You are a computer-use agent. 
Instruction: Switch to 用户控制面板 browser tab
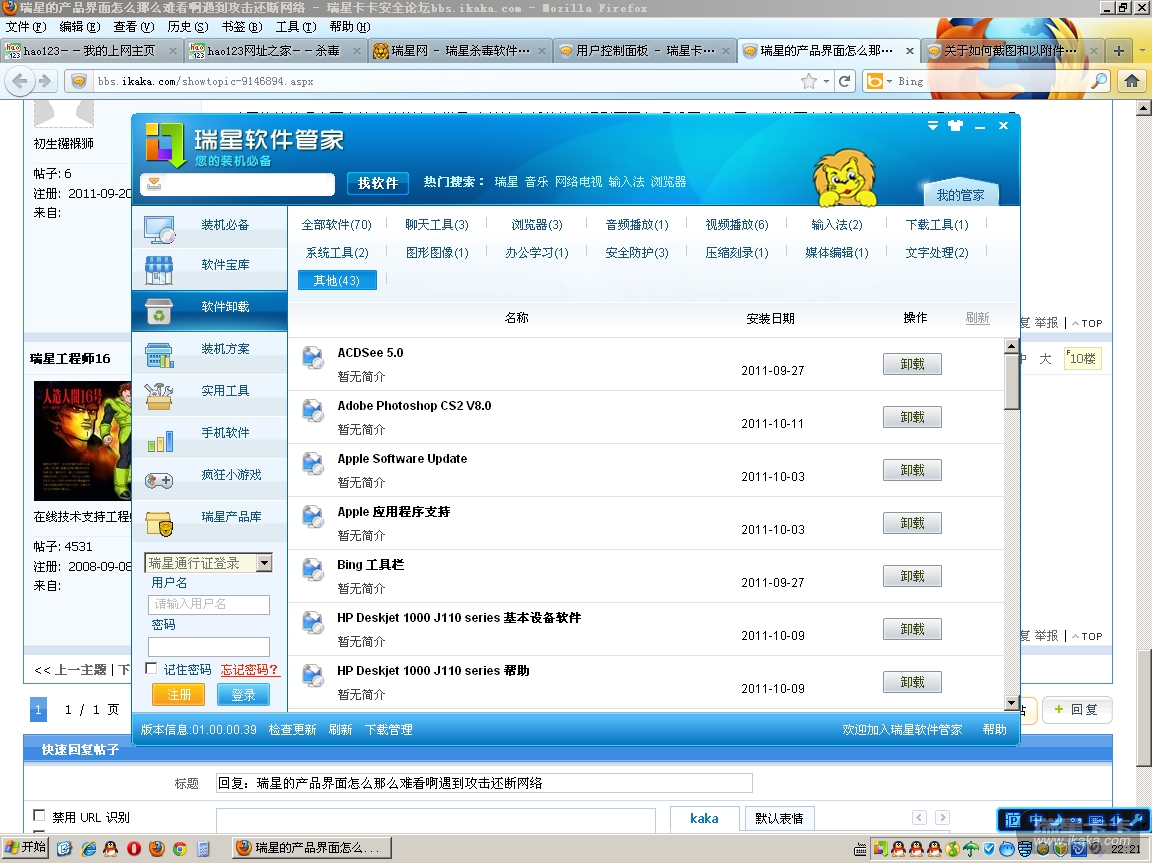click(x=645, y=51)
